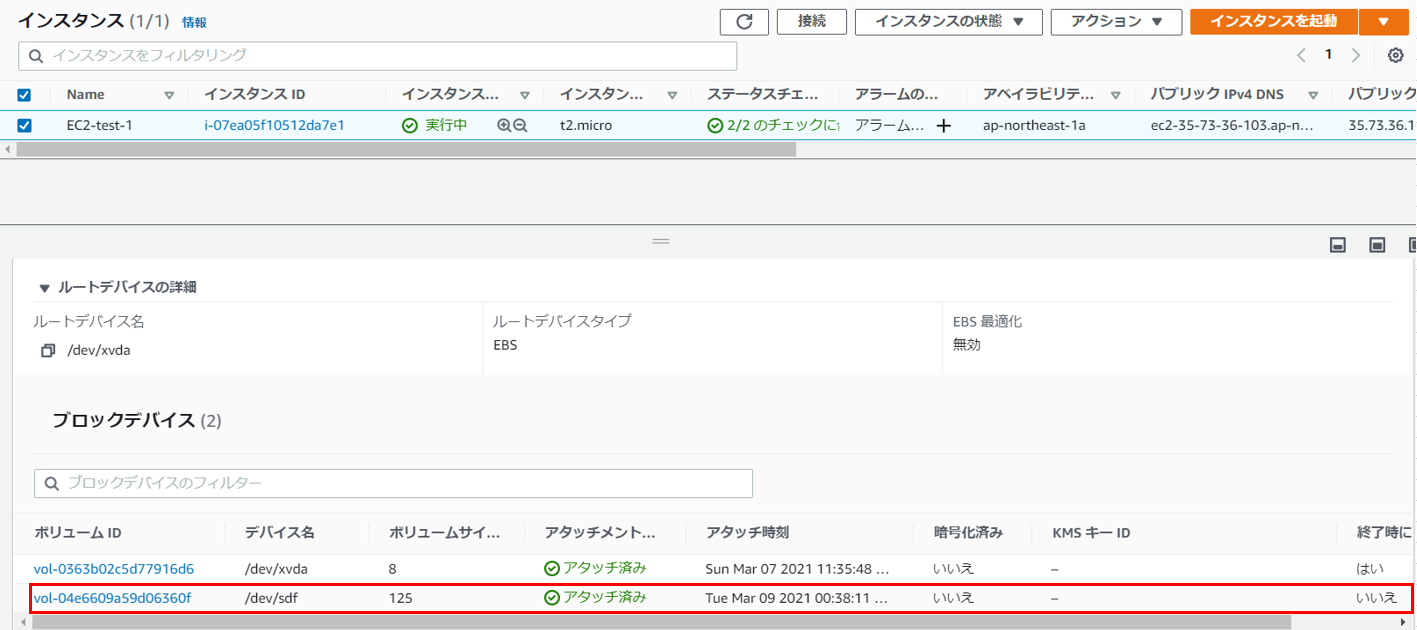This screenshot has height=630, width=1417.
Task: Open the table preferences gear icon
Action: point(1396,55)
